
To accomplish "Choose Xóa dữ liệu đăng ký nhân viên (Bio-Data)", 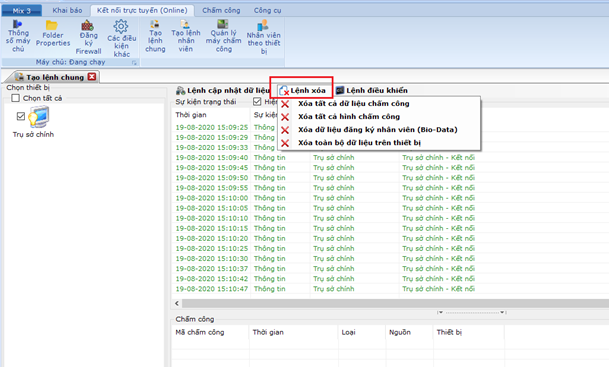I will [x=379, y=130].
